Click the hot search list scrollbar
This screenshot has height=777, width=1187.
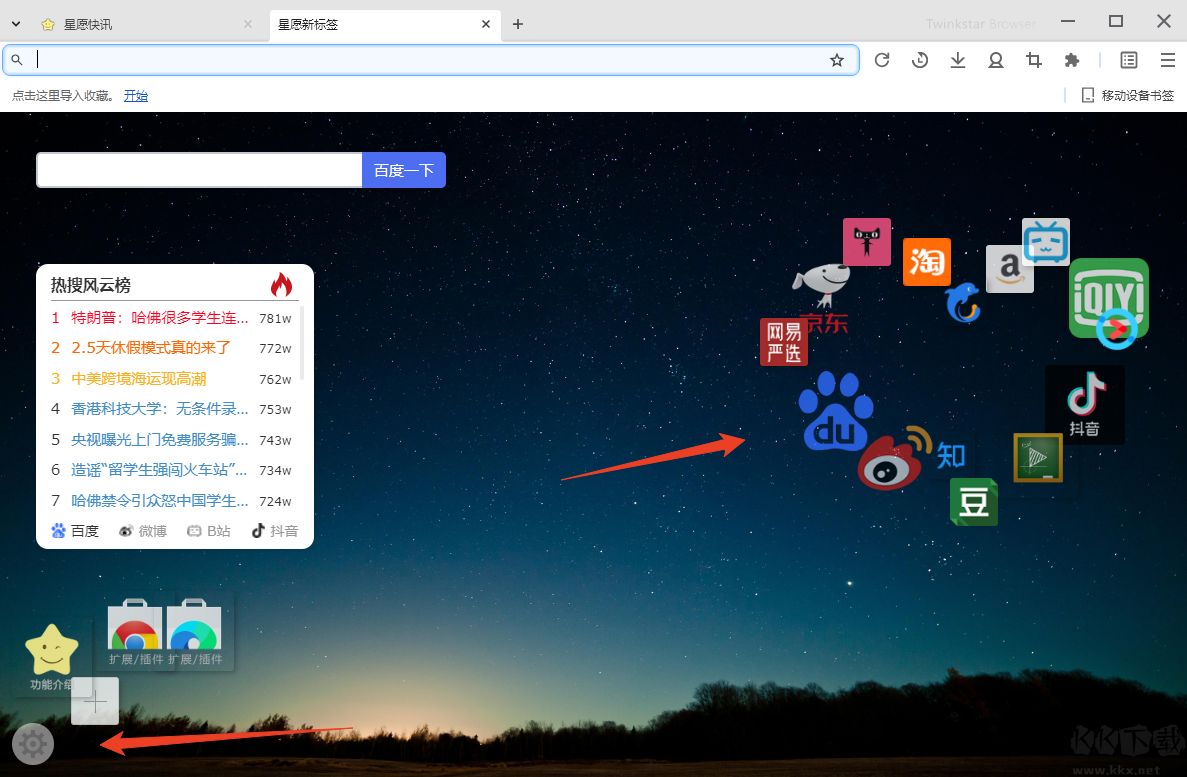pyautogui.click(x=302, y=342)
